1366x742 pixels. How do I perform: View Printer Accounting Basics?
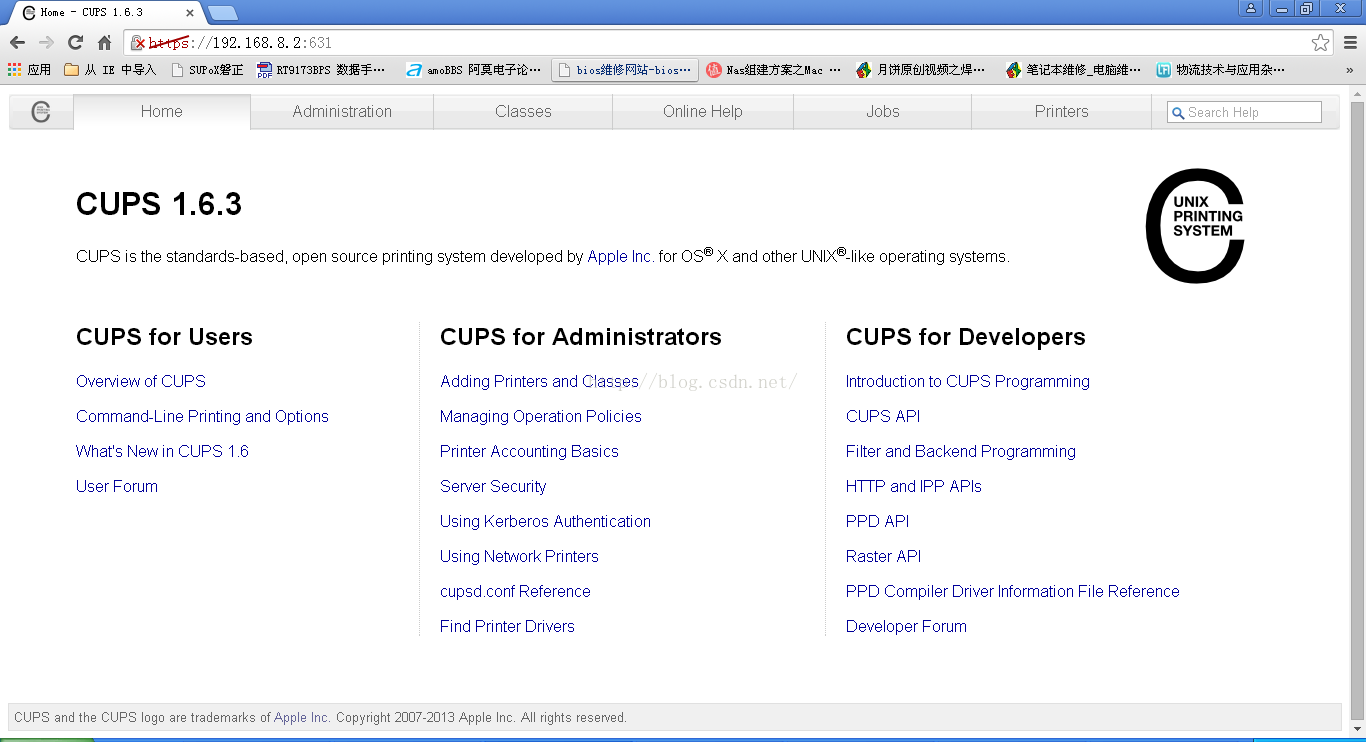click(529, 451)
